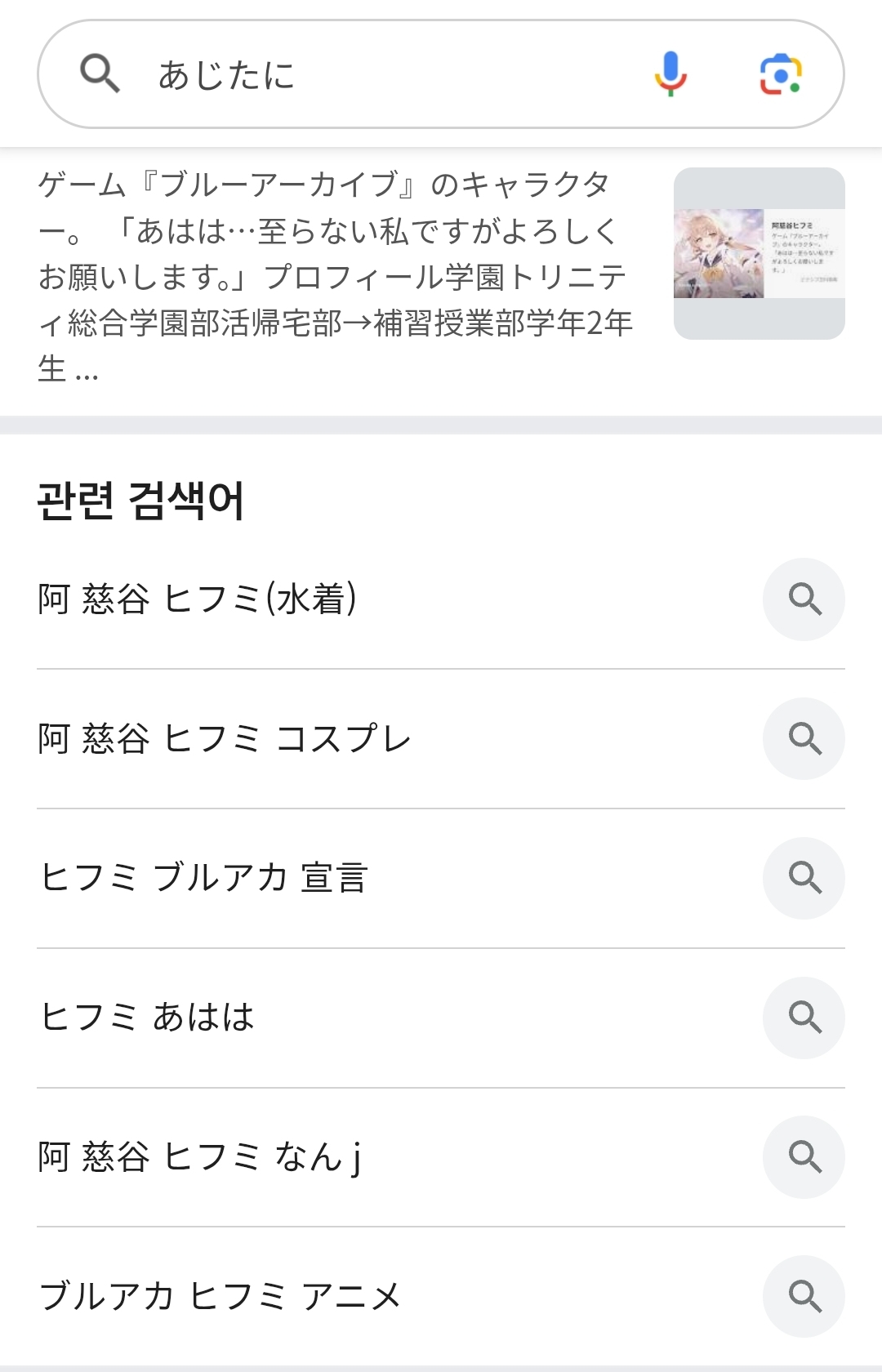Click search icon beside ヒフミ ブルアカ 宣言

(x=804, y=878)
